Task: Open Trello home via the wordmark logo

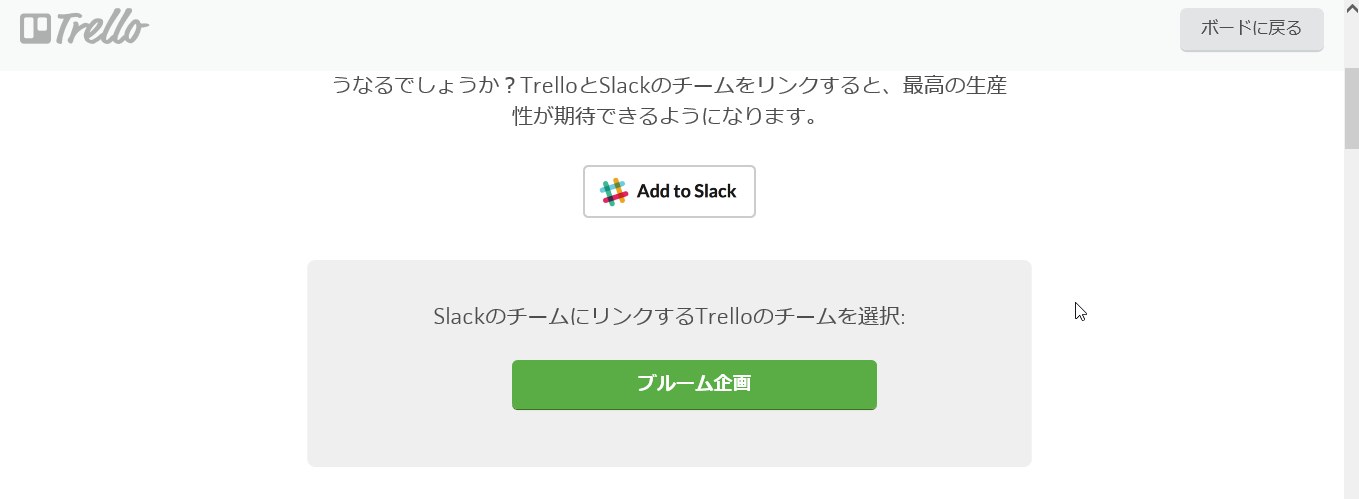Action: point(84,28)
